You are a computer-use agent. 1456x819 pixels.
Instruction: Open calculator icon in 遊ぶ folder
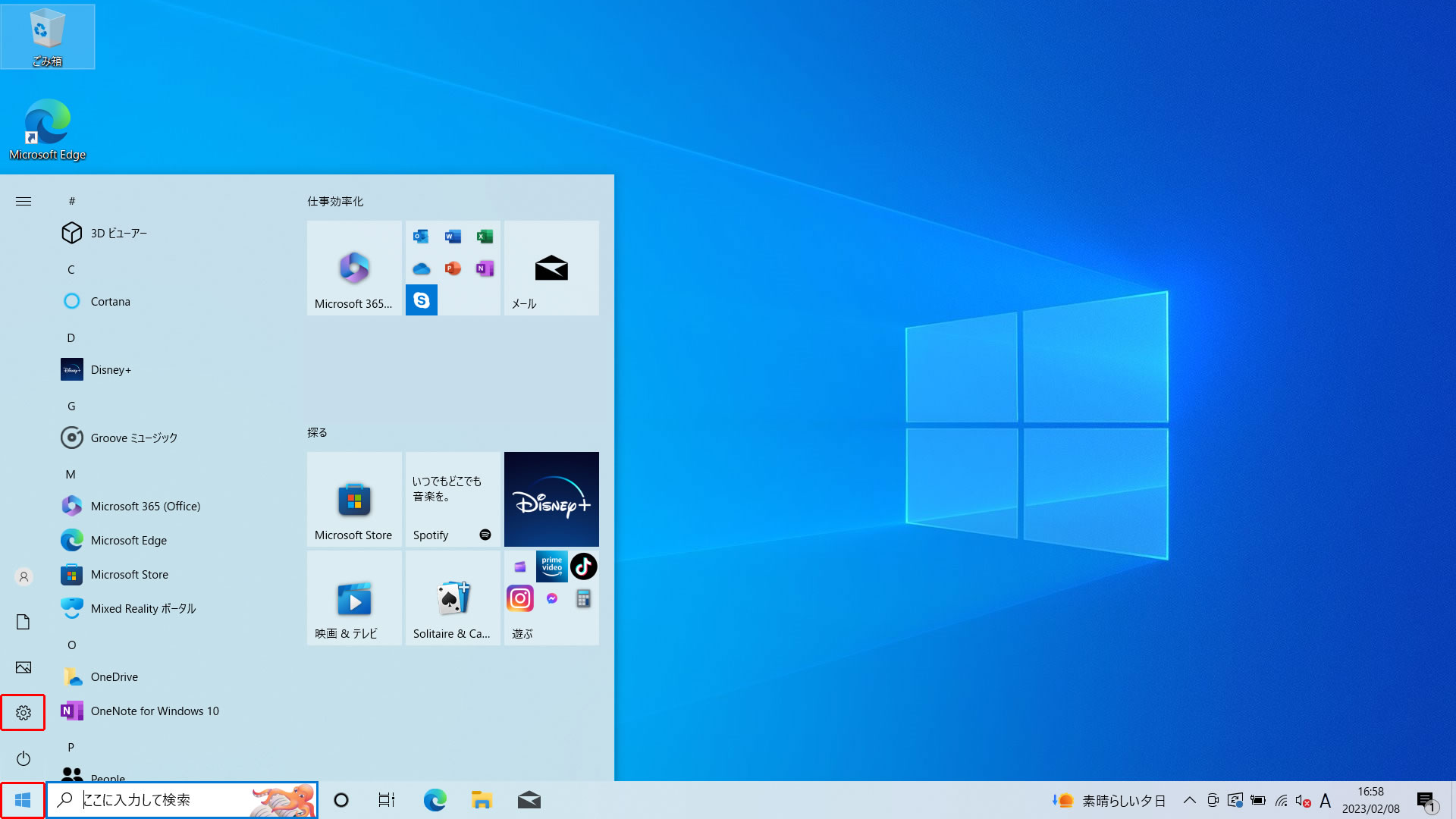[583, 598]
